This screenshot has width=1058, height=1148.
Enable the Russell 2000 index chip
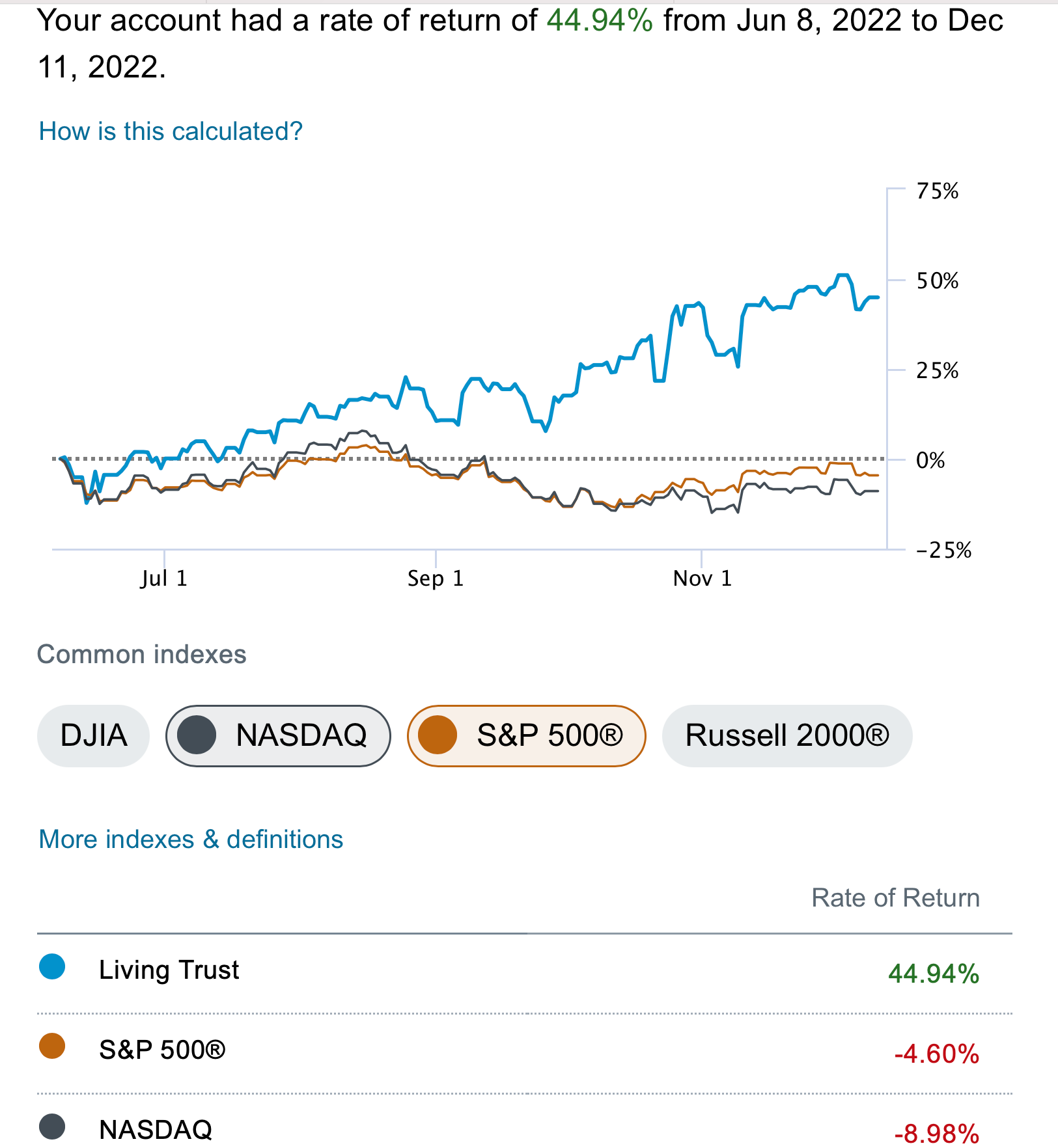(x=787, y=736)
